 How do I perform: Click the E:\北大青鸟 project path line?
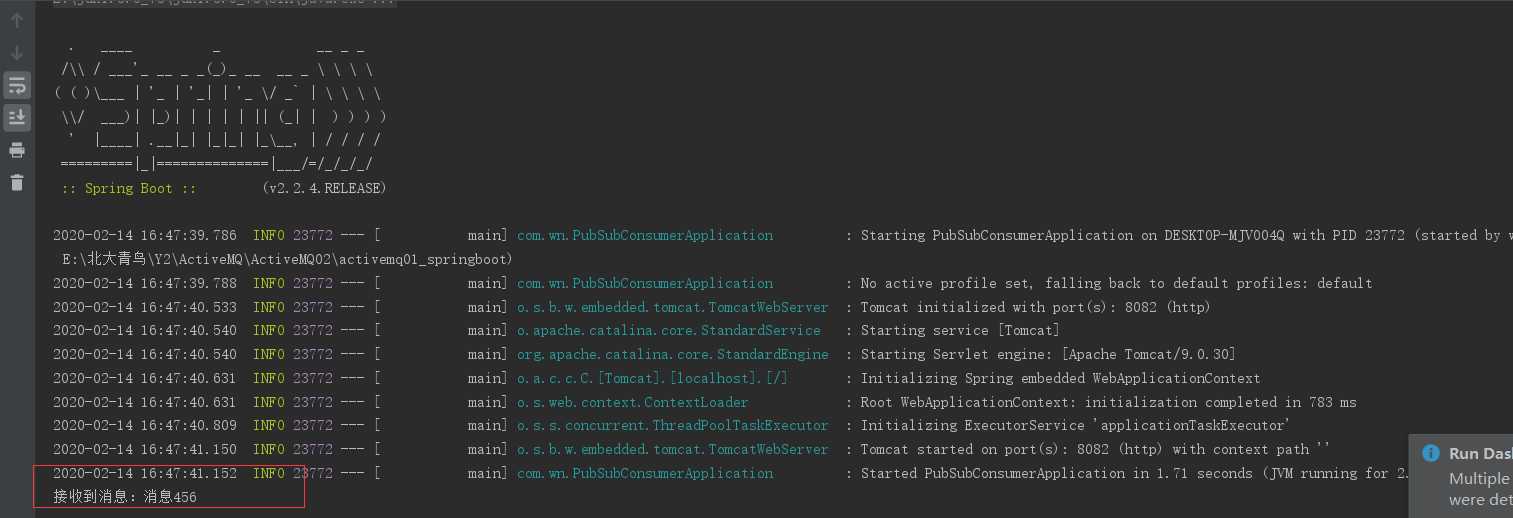pos(287,260)
